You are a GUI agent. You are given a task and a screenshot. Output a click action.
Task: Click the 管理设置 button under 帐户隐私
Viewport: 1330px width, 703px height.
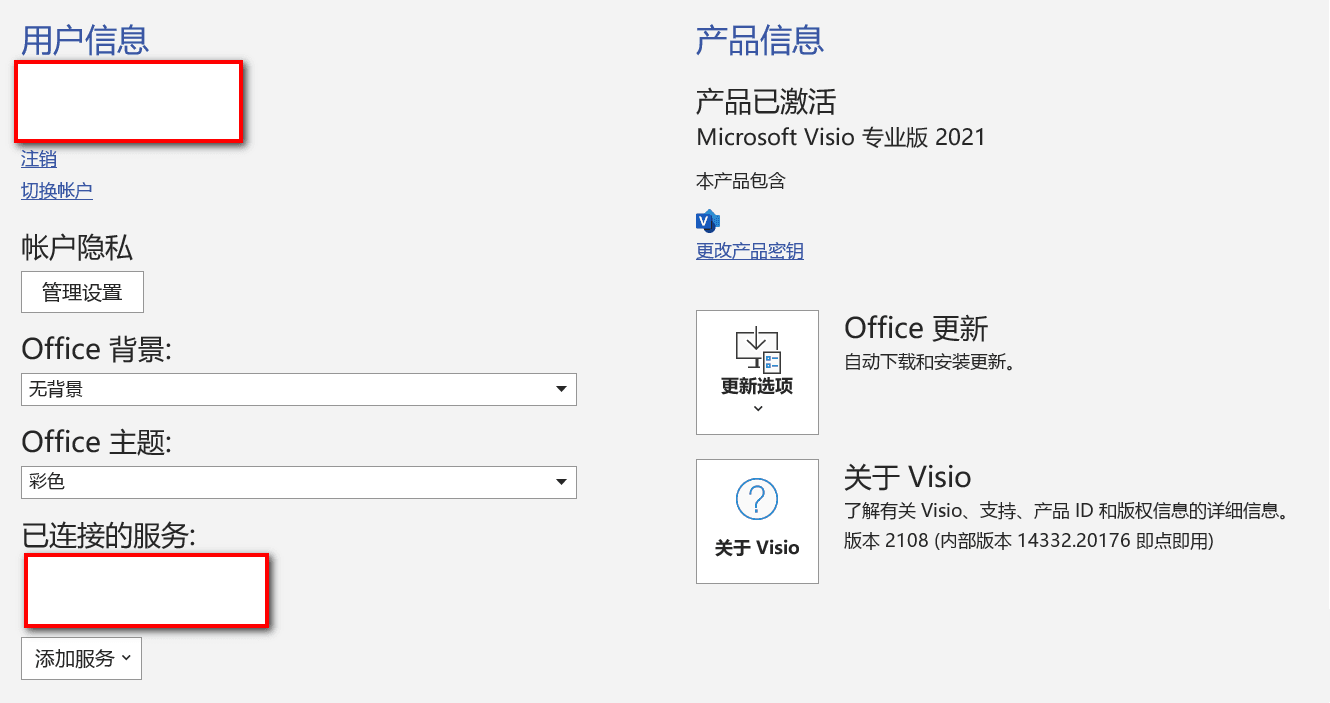click(x=82, y=292)
